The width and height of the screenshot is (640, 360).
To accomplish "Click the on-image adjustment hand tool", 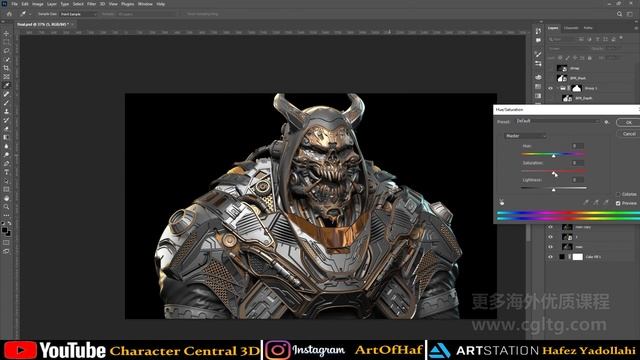I will (x=501, y=202).
